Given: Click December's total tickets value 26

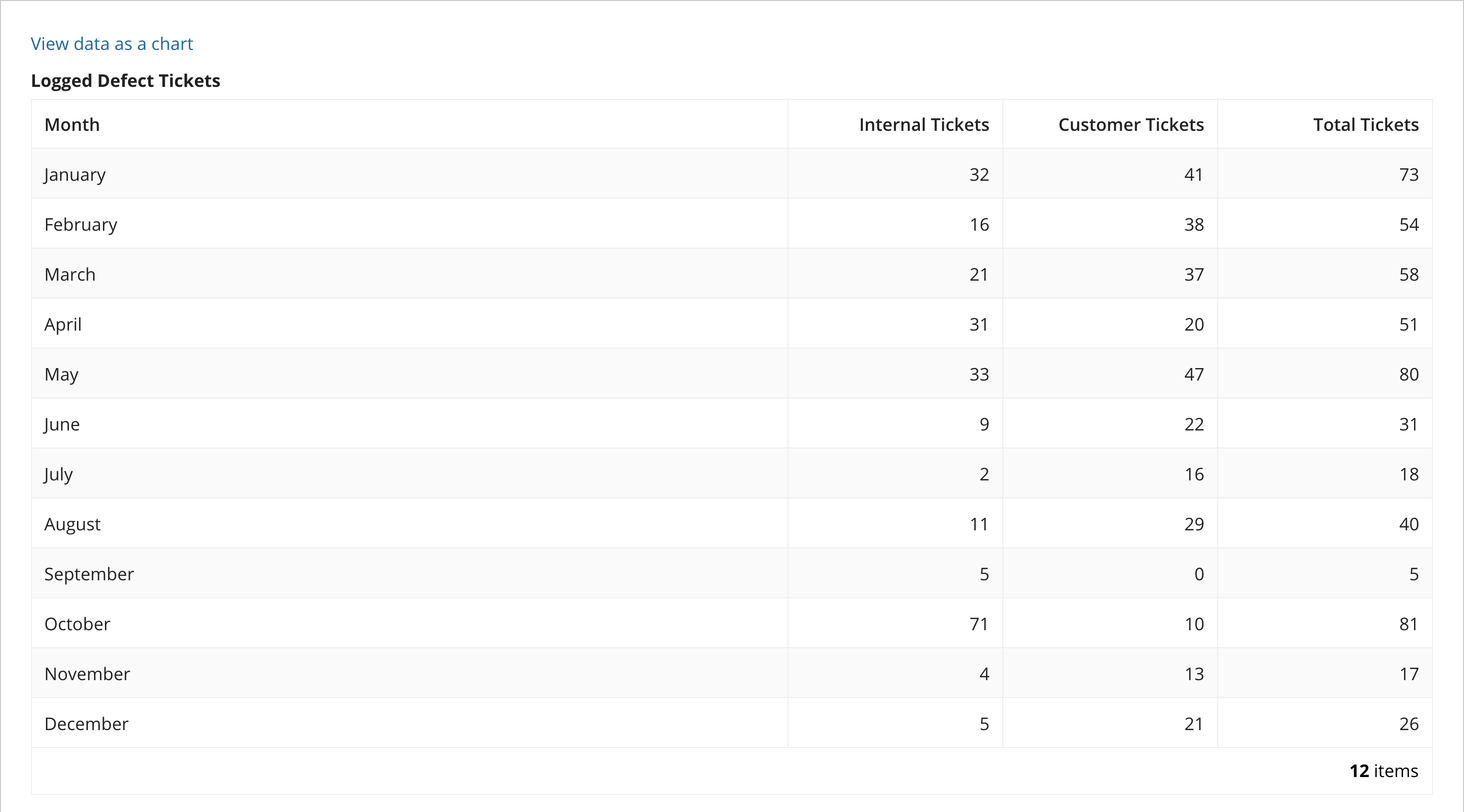Looking at the screenshot, I should coord(1409,724).
